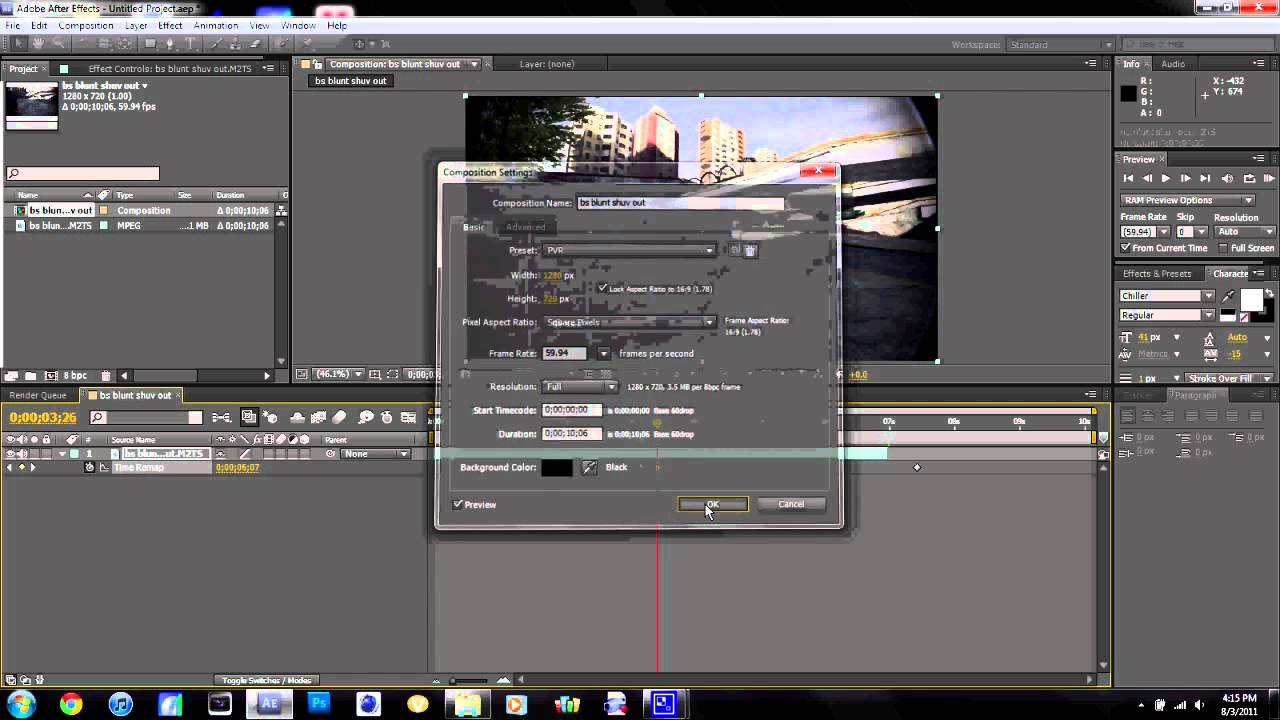Open the Composition menu
This screenshot has height=720, width=1280.
pyautogui.click(x=86, y=25)
